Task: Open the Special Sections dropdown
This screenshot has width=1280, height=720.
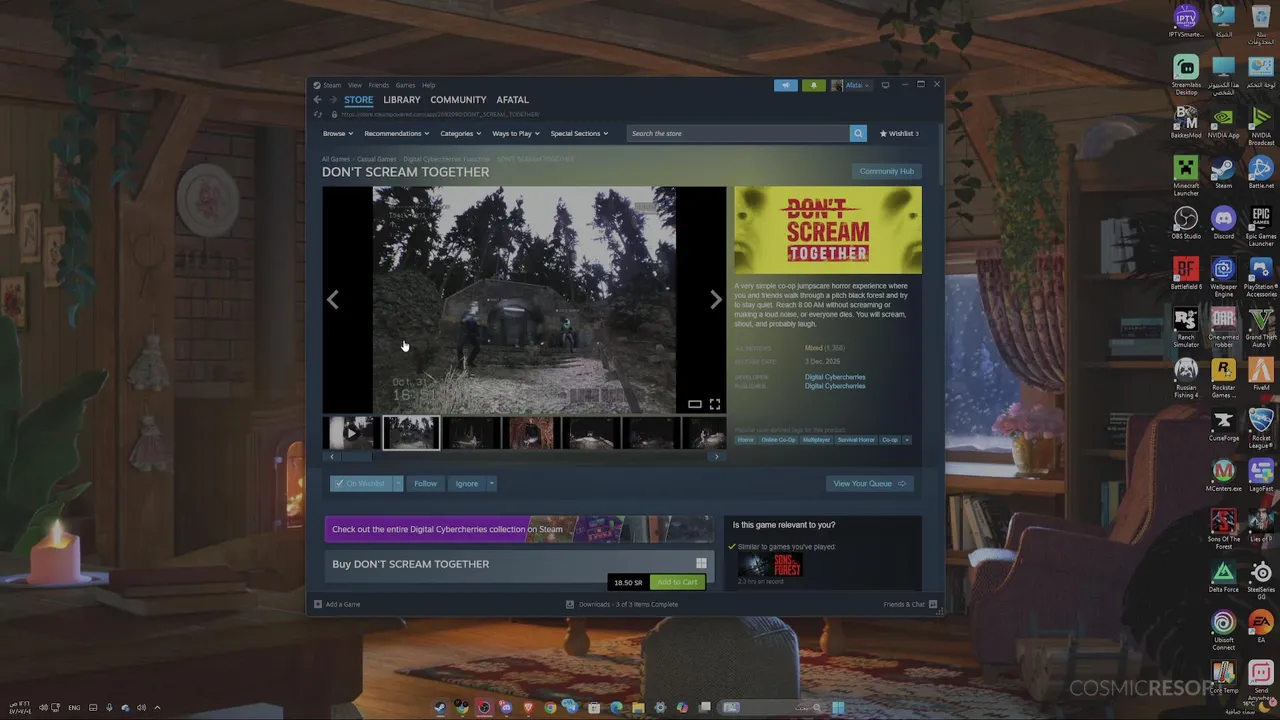Action: (x=579, y=133)
